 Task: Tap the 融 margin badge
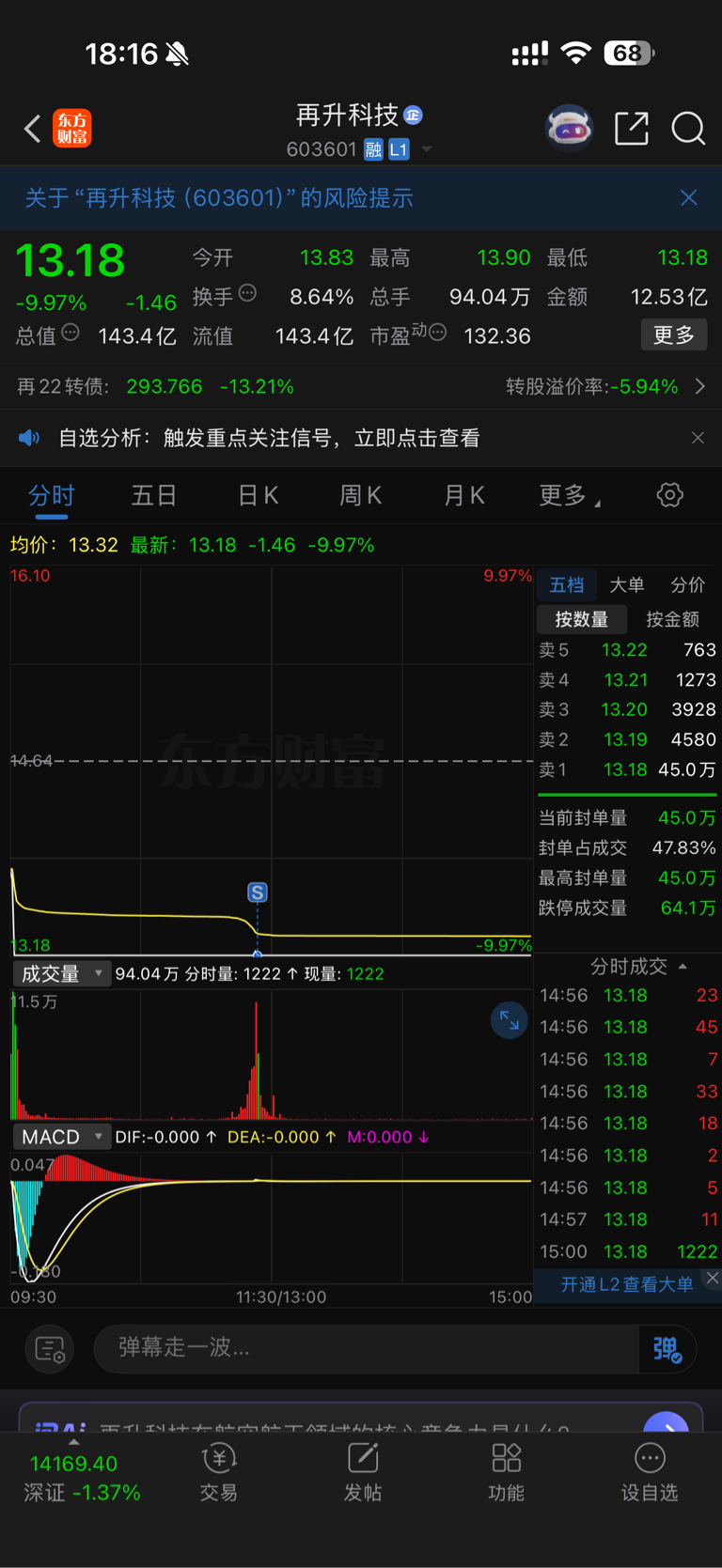pyautogui.click(x=373, y=149)
